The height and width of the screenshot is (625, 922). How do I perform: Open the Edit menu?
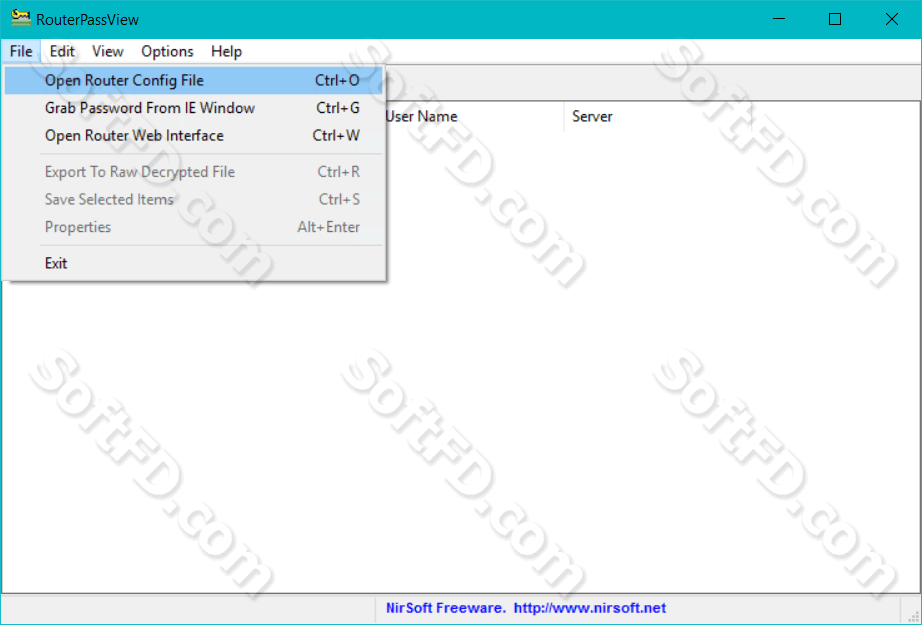(62, 52)
